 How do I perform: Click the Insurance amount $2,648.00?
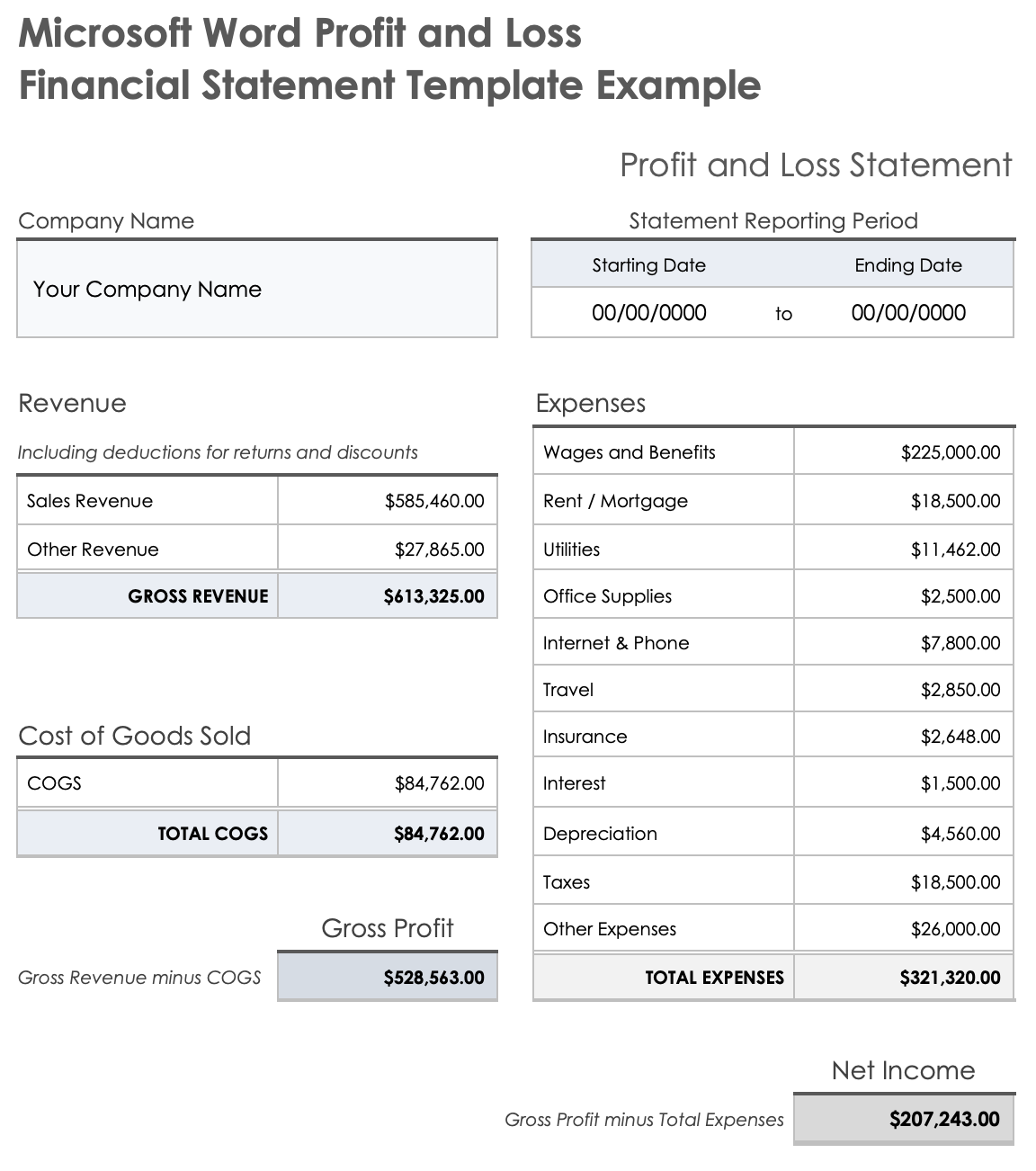click(x=960, y=737)
